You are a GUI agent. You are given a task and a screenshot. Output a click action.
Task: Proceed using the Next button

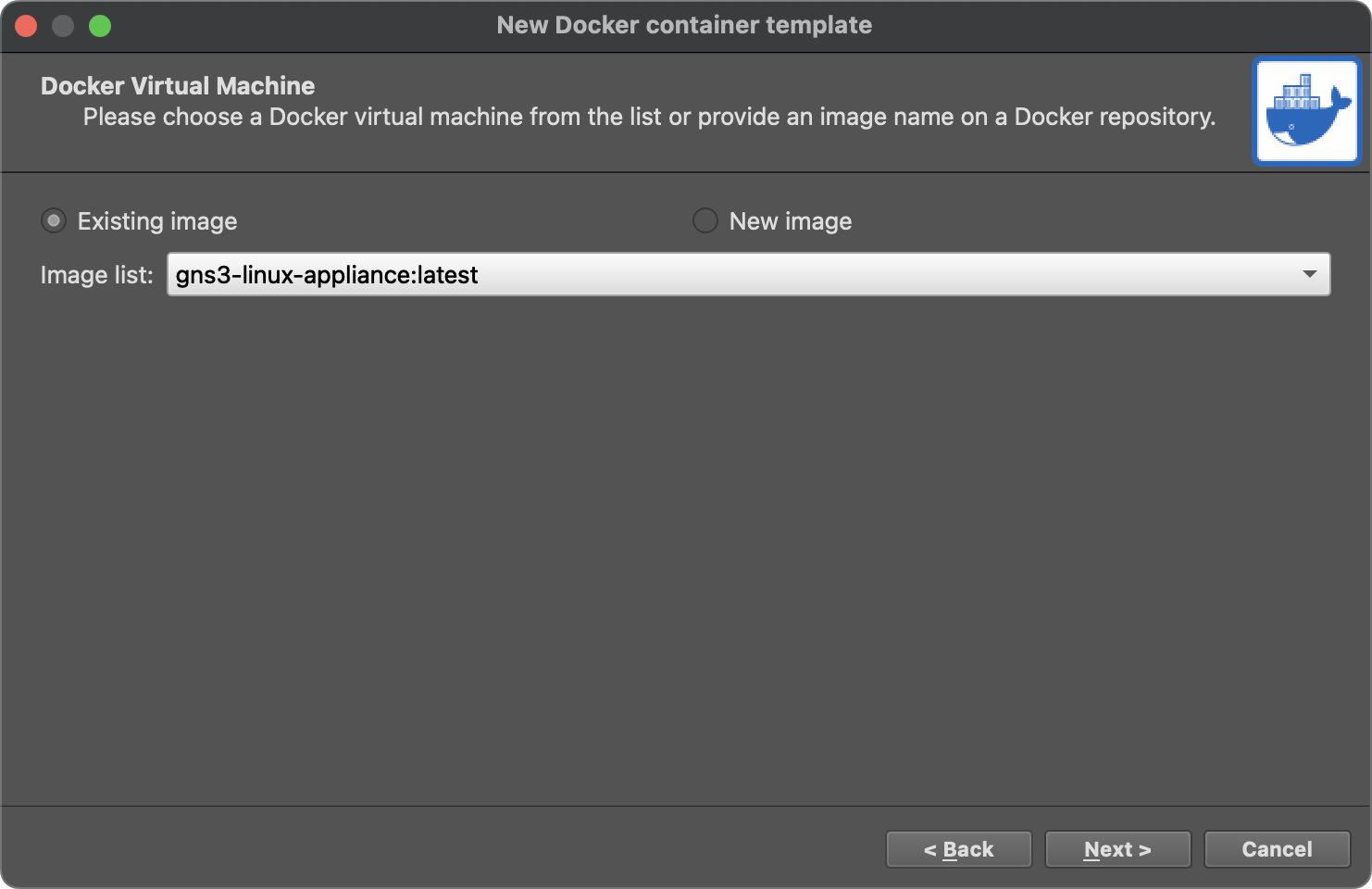(1117, 849)
